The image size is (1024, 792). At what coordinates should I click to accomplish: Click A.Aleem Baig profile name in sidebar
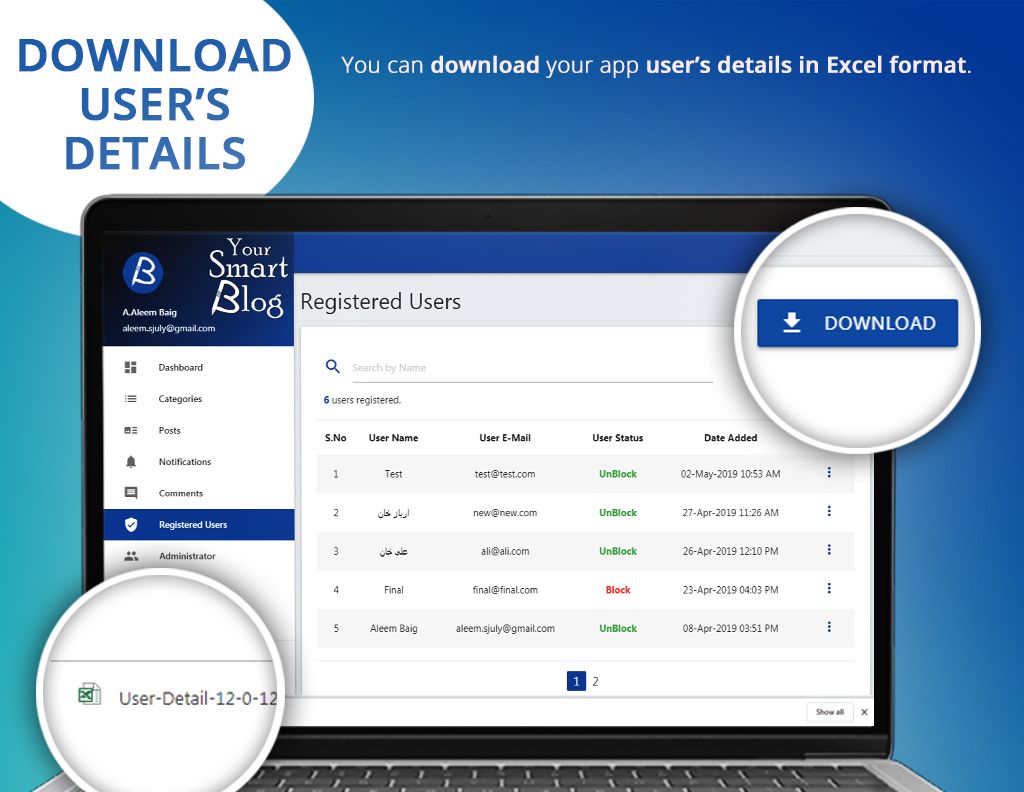[150, 312]
